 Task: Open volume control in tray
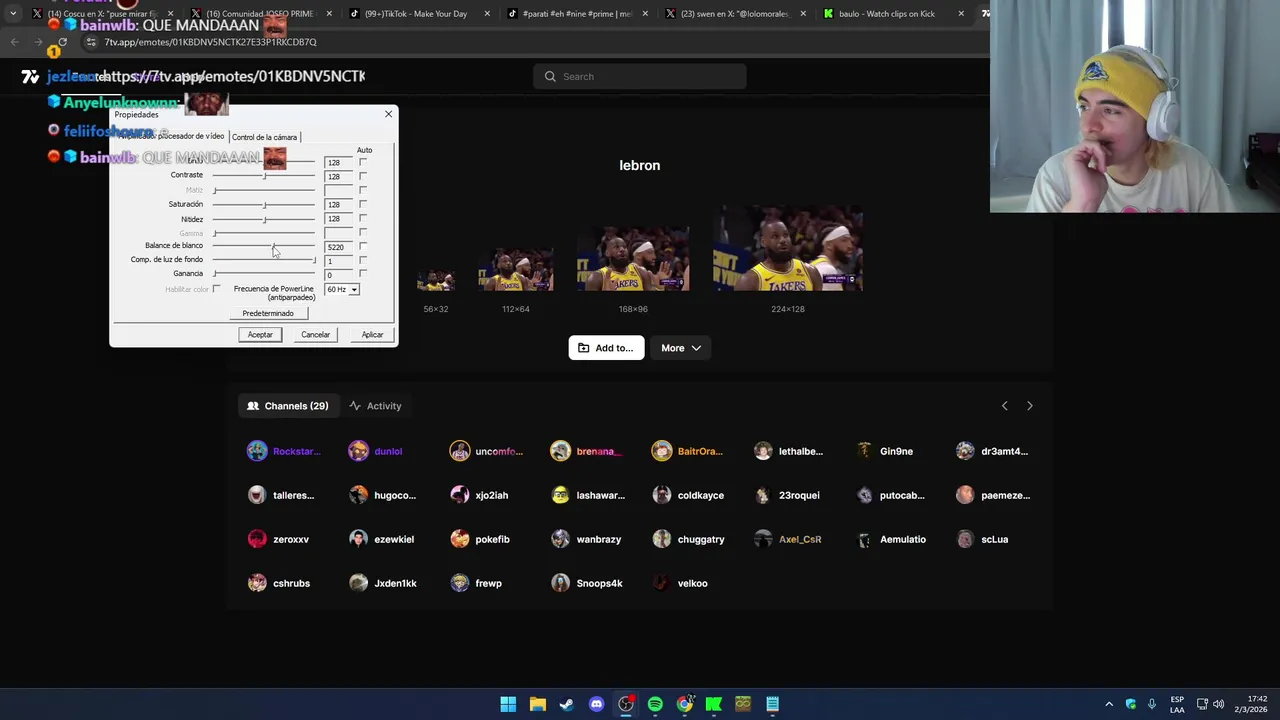pos(1218,704)
